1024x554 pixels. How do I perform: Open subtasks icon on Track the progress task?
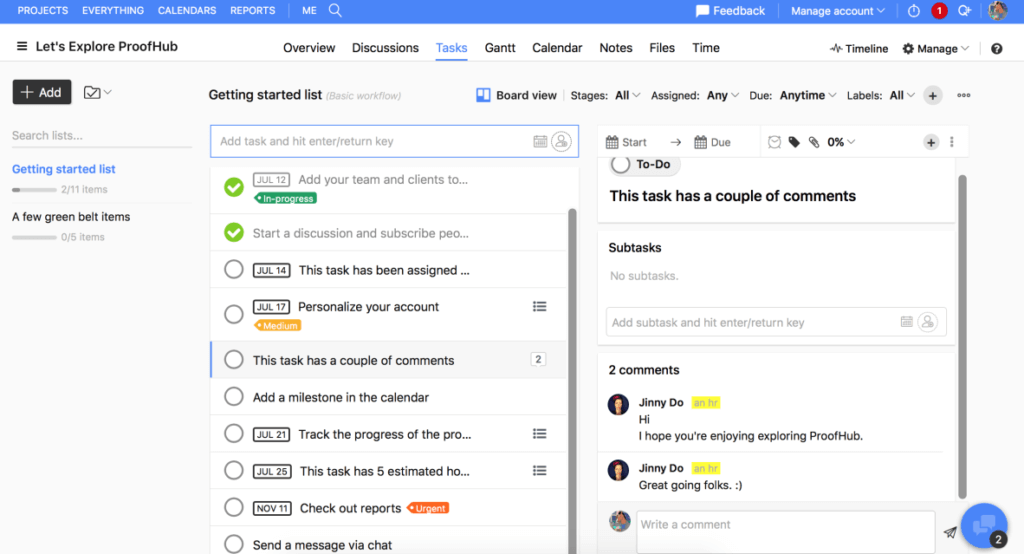539,434
